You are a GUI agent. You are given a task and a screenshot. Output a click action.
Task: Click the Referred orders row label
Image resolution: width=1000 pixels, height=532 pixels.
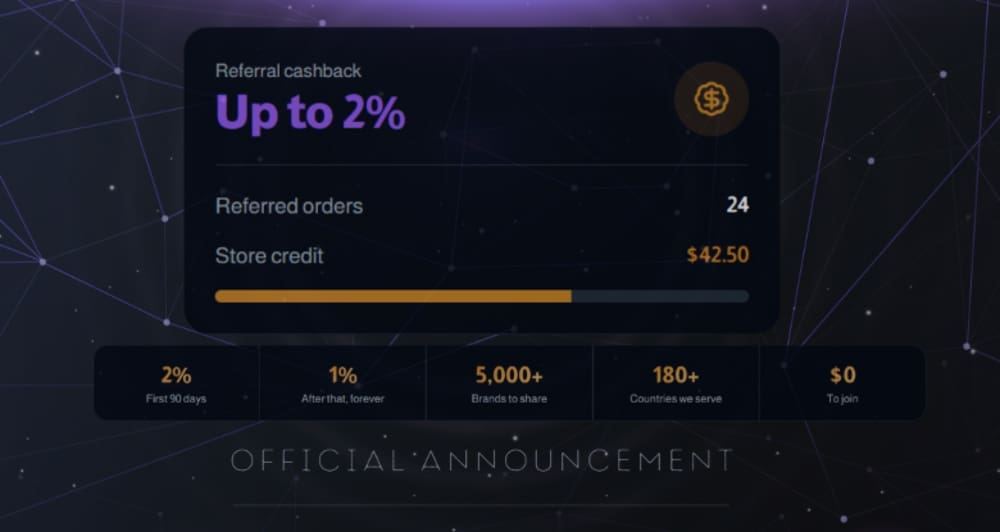click(x=289, y=206)
